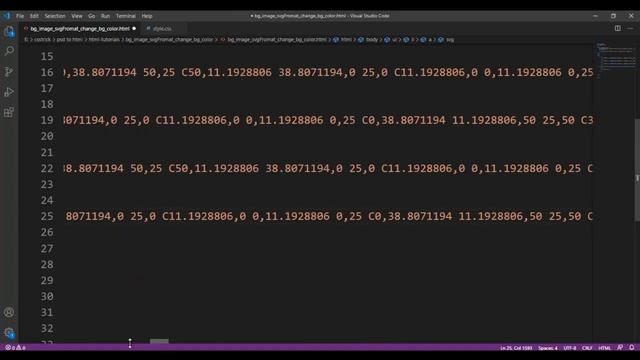Open the File menu
640x360 pixels.
pos(20,16)
